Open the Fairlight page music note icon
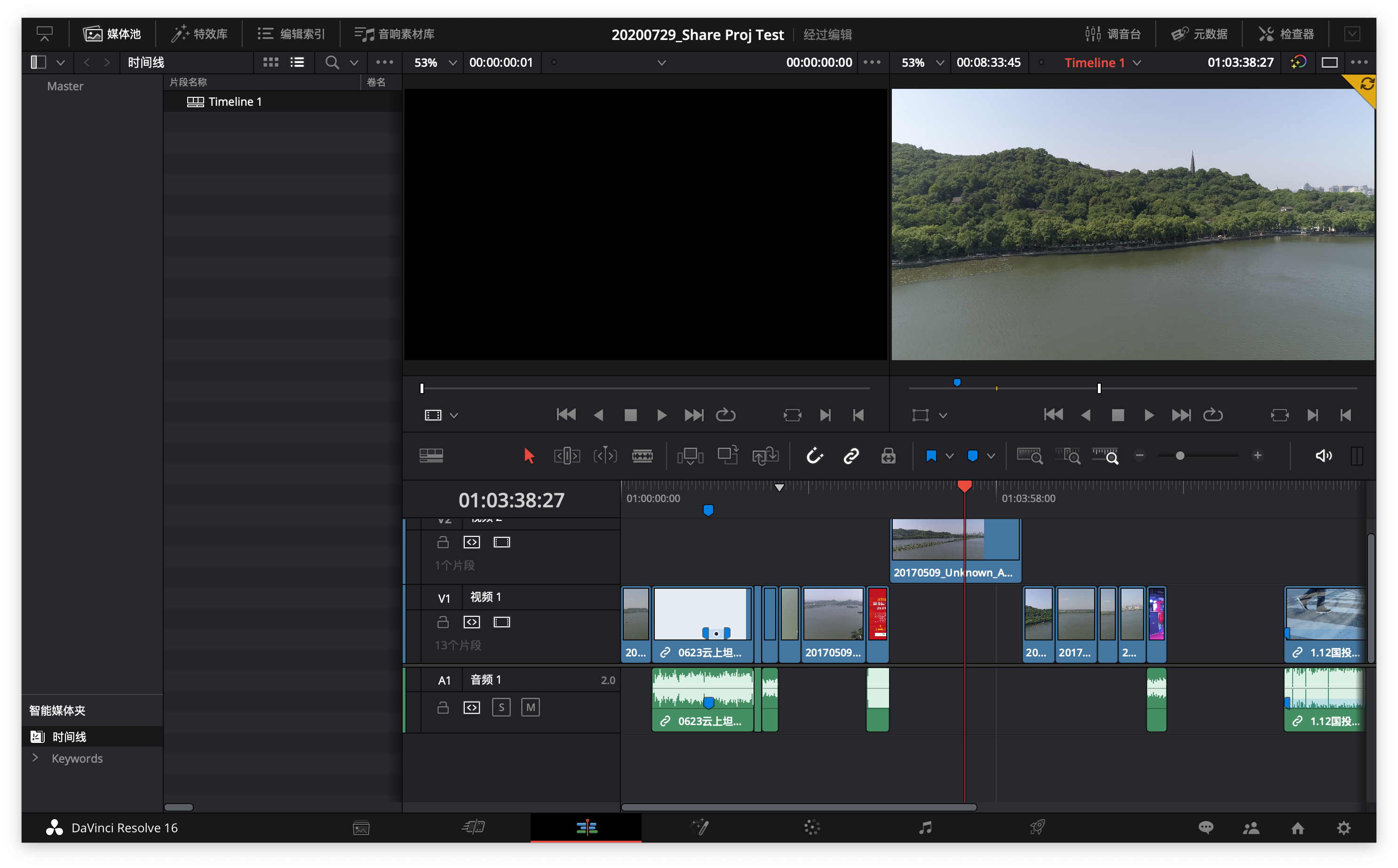The width and height of the screenshot is (1398, 868). coord(925,827)
